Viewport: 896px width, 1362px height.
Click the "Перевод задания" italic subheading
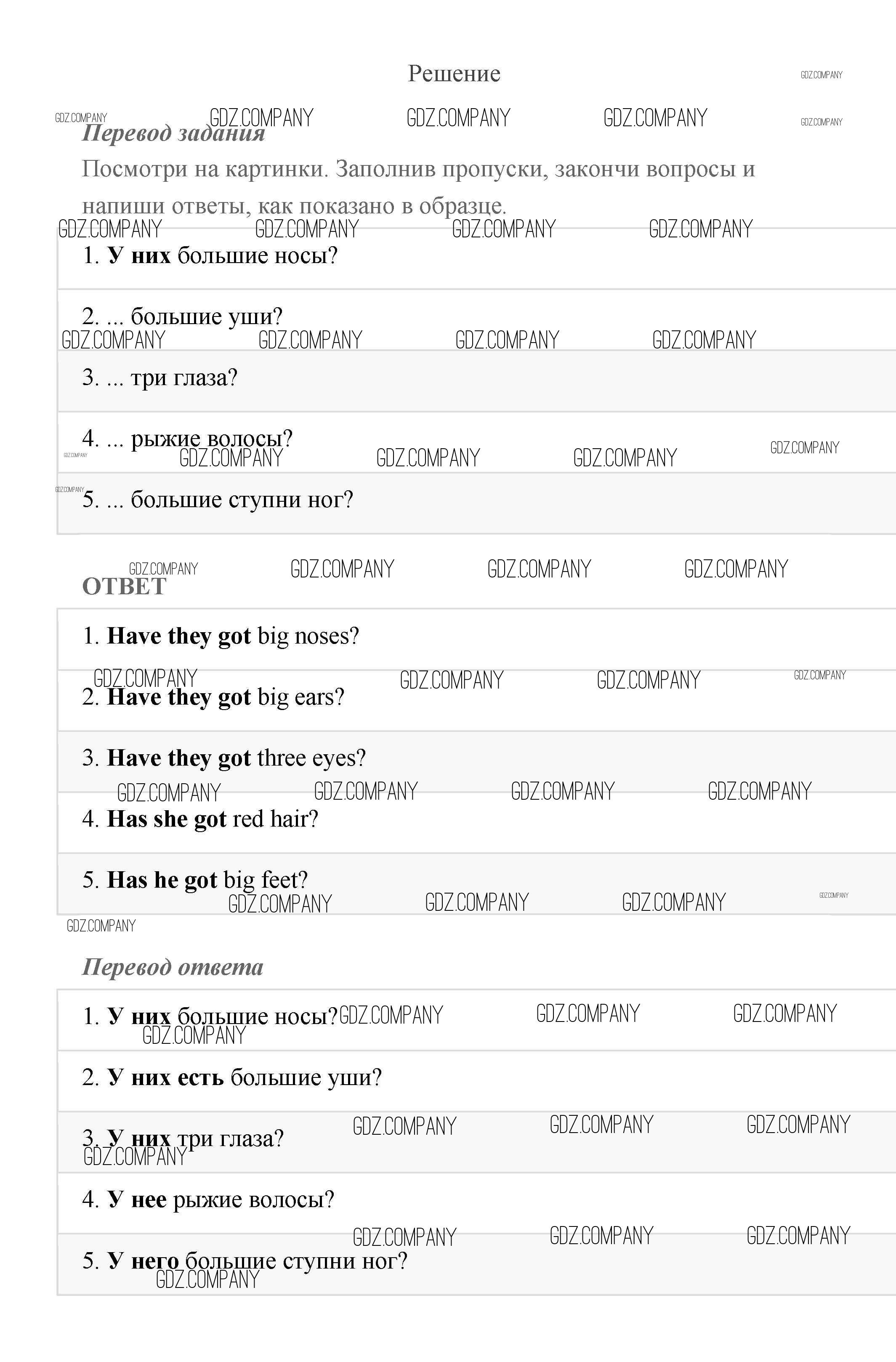pos(173,133)
